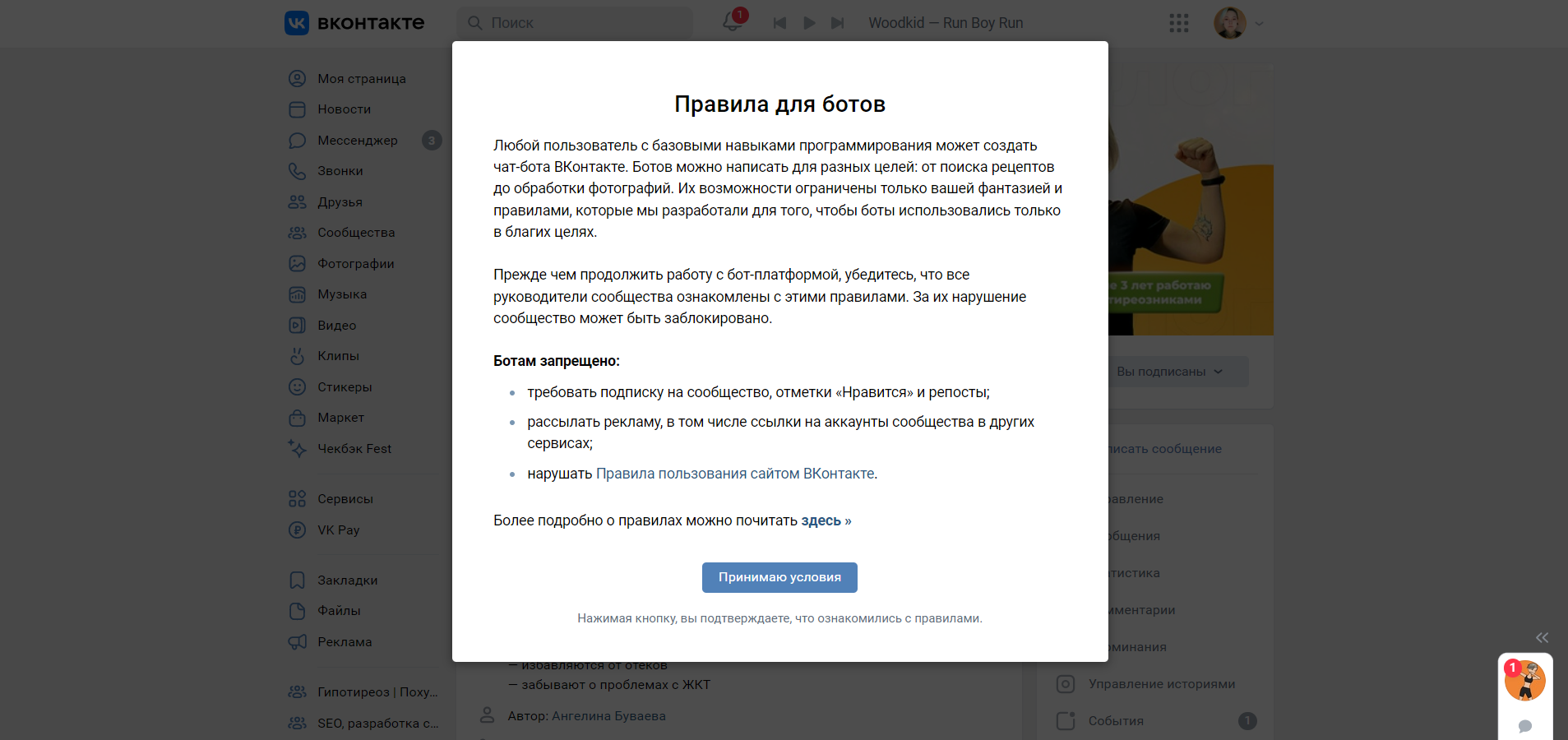
Task: Click the Маркет bag icon
Action: click(297, 418)
